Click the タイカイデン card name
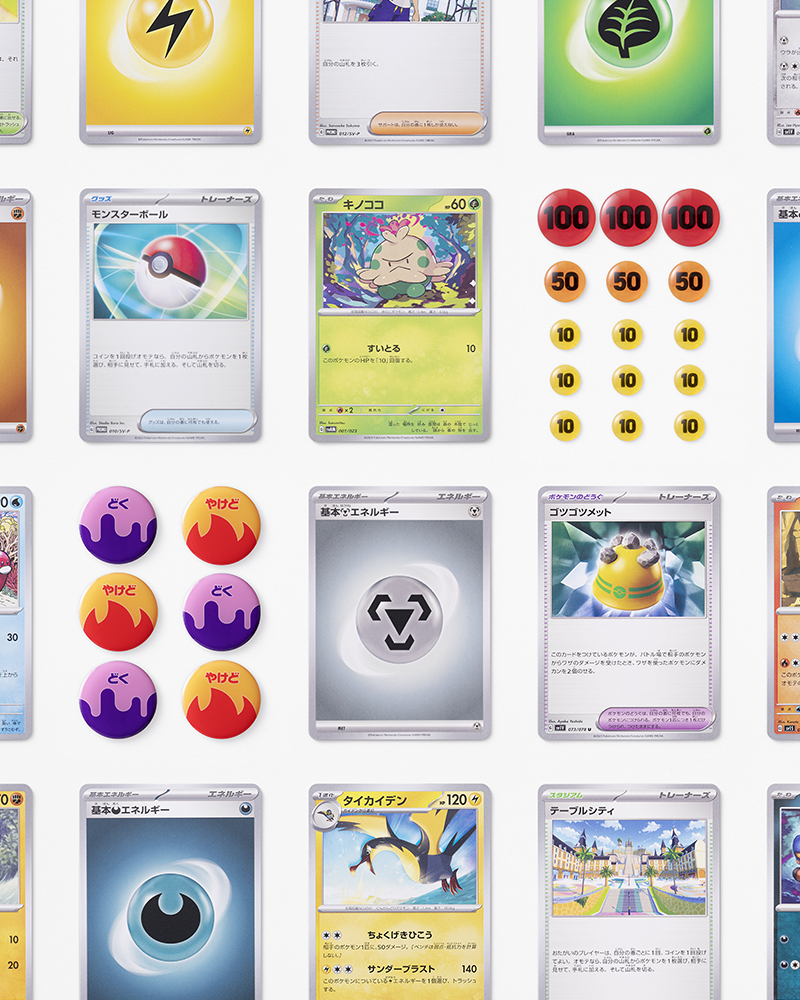Image resolution: width=800 pixels, height=1000 pixels. tap(374, 800)
